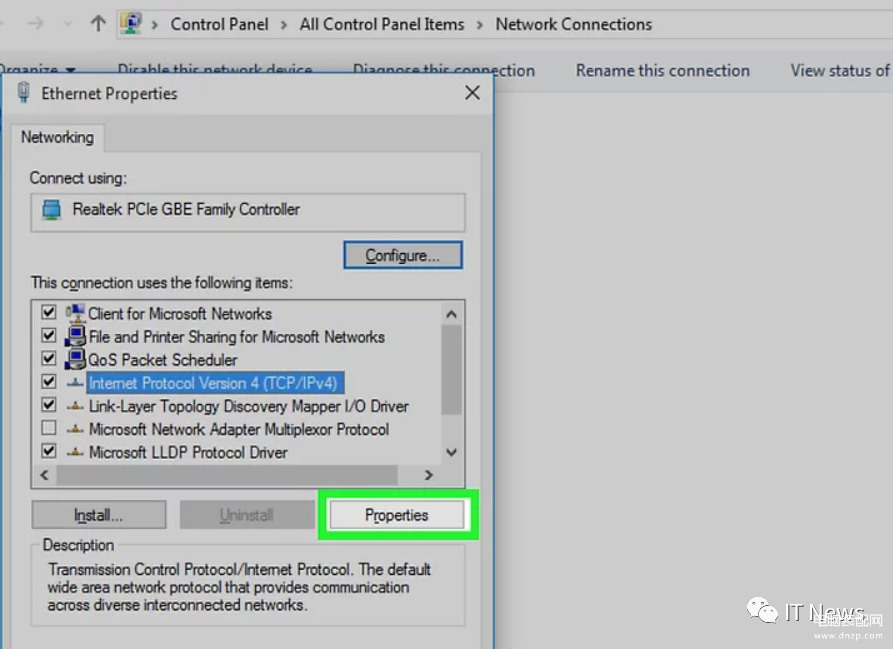Image resolution: width=893 pixels, height=649 pixels.
Task: Select Client for Microsoft Networks item
Action: click(180, 314)
